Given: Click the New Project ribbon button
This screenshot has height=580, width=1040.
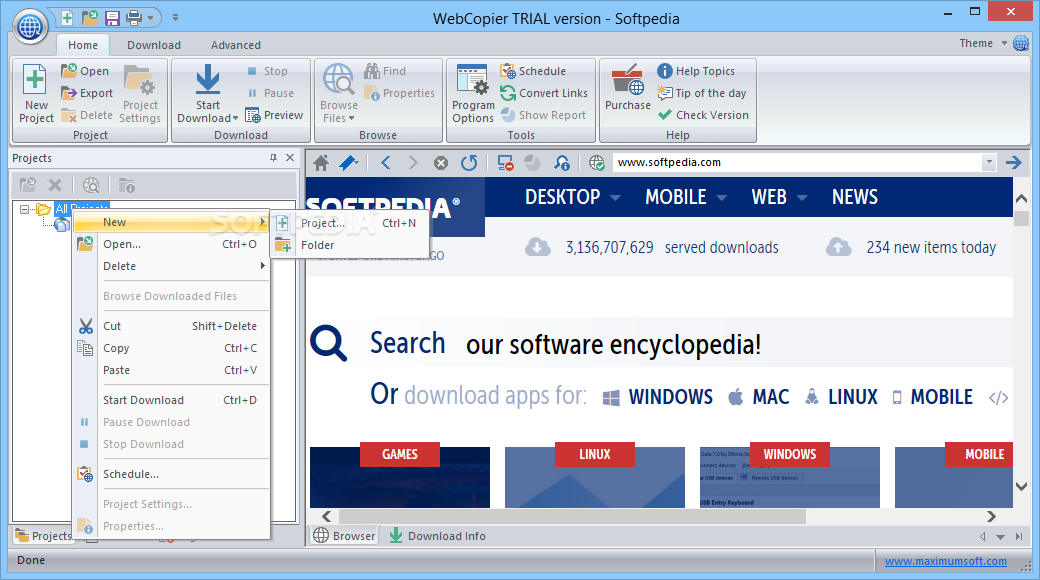Looking at the screenshot, I should pos(36,94).
